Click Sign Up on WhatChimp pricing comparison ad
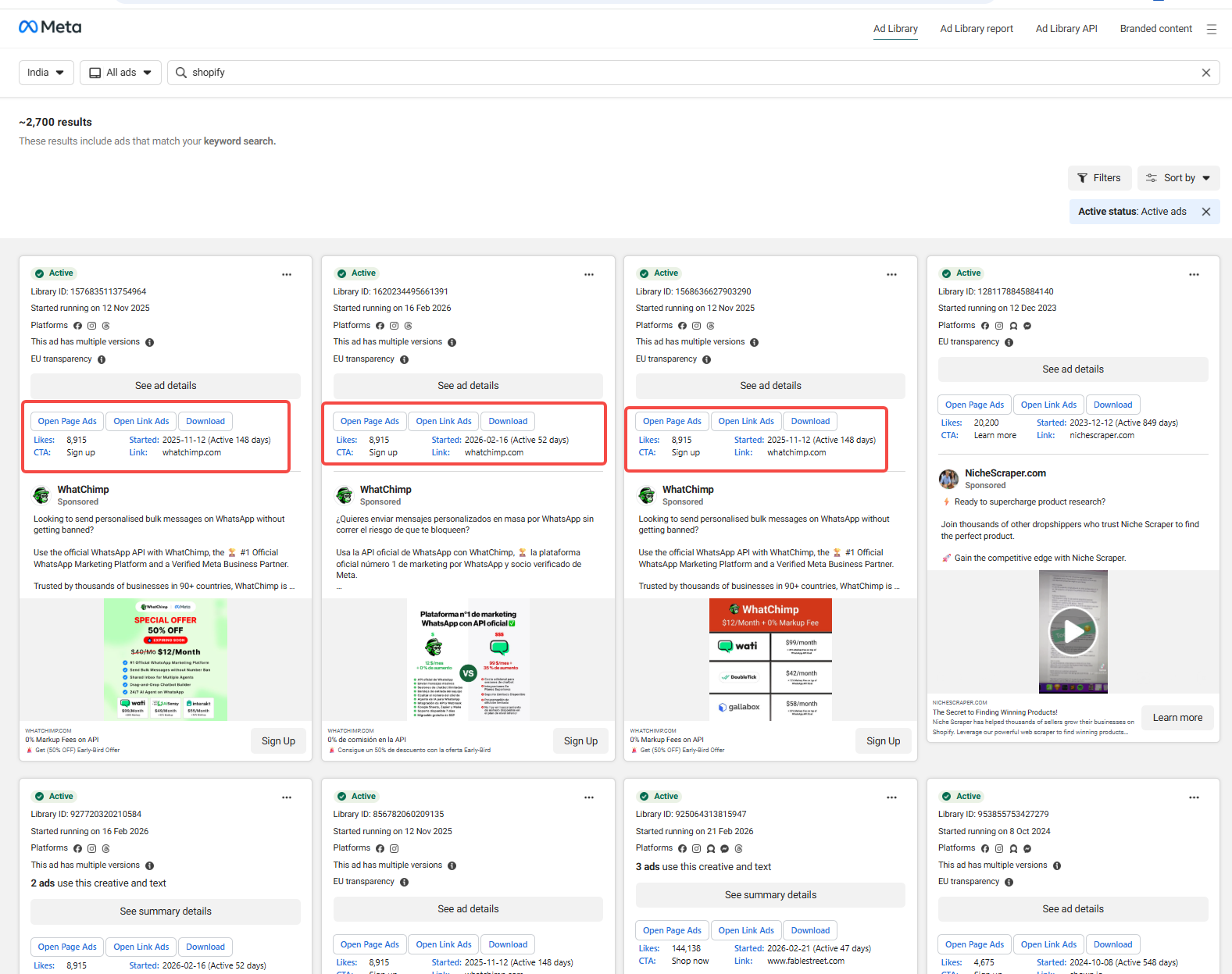Screen dimensions: 1232x974 pos(883,741)
